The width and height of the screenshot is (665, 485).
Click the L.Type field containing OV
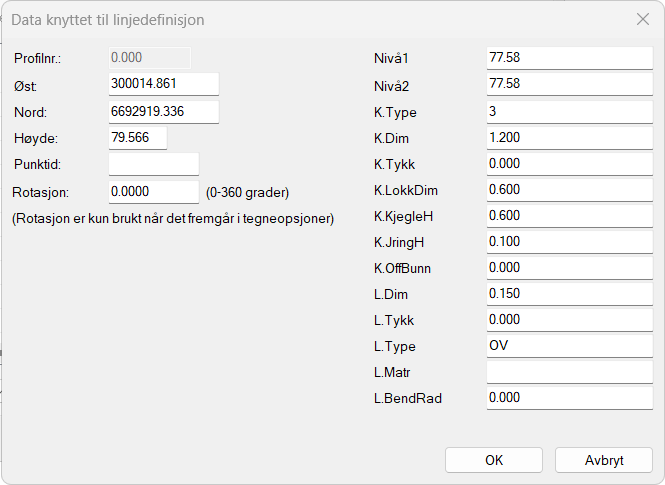pos(569,346)
